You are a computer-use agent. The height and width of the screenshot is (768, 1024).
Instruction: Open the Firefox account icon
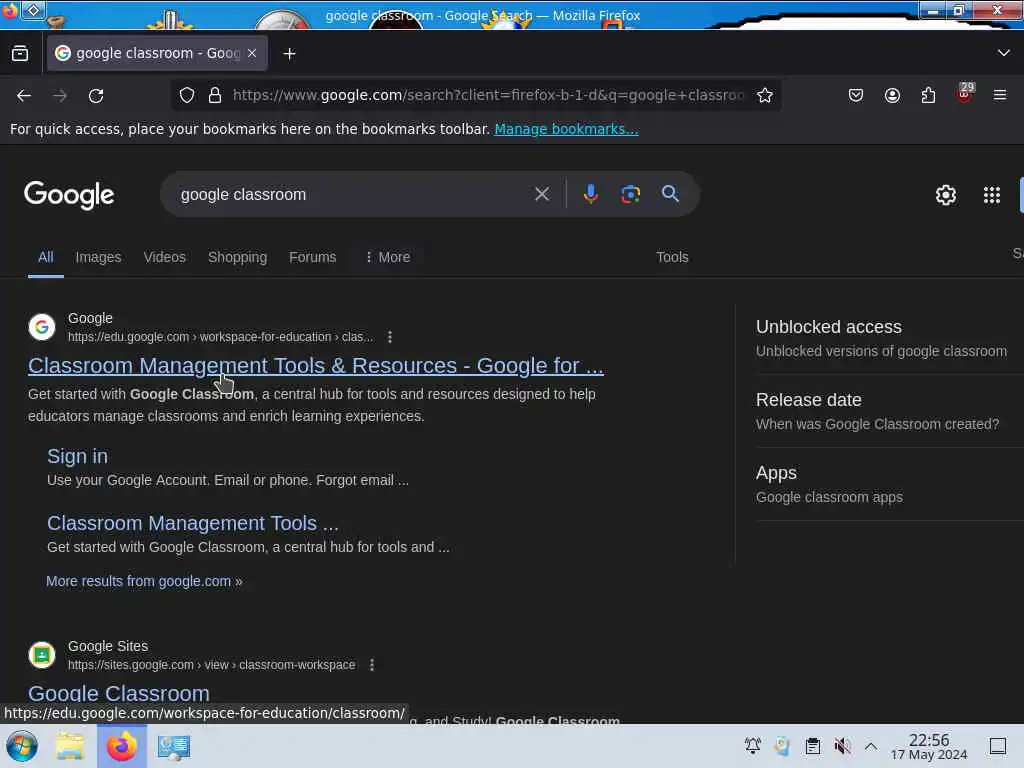point(892,95)
